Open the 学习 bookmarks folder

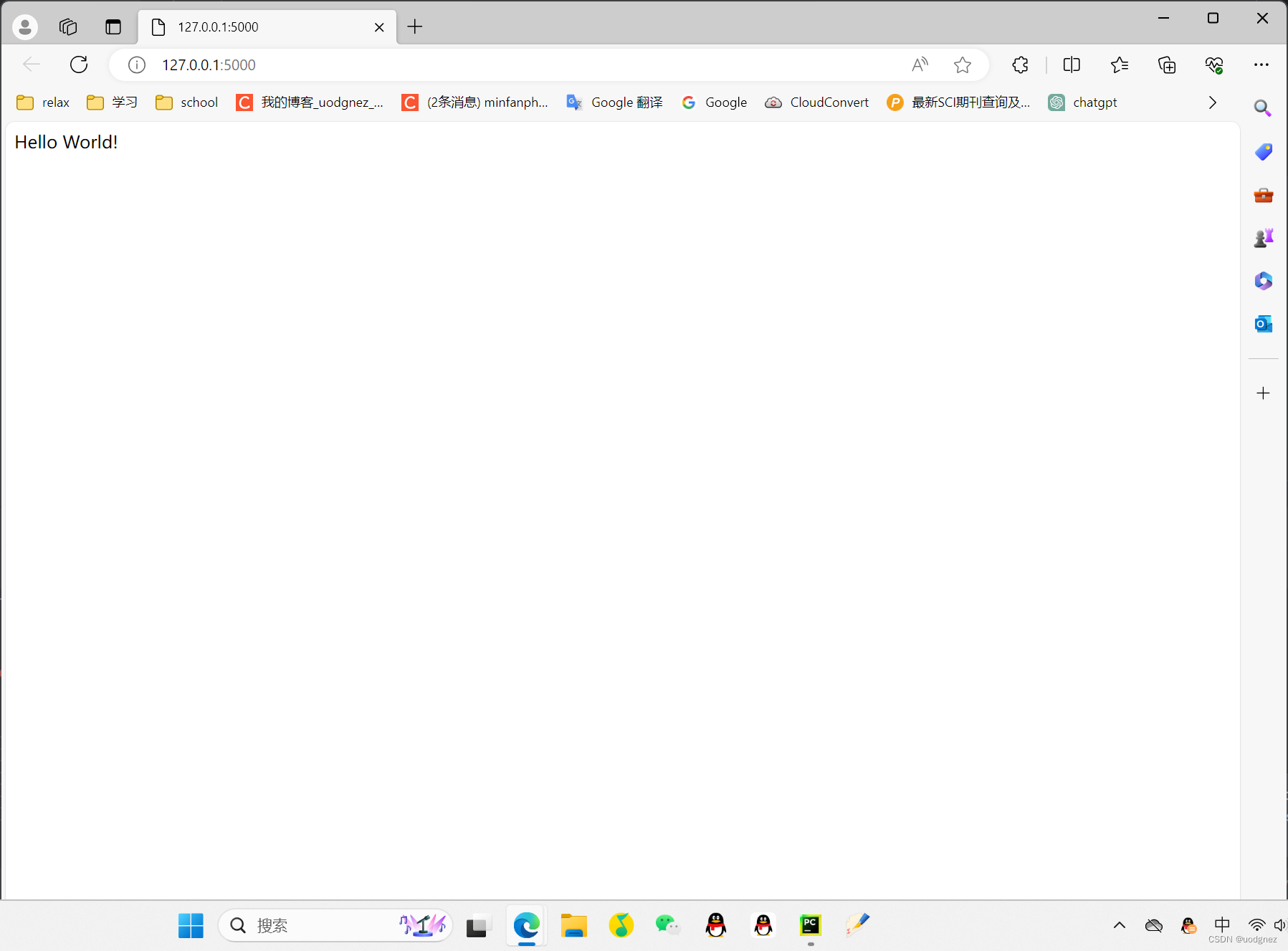pos(112,102)
